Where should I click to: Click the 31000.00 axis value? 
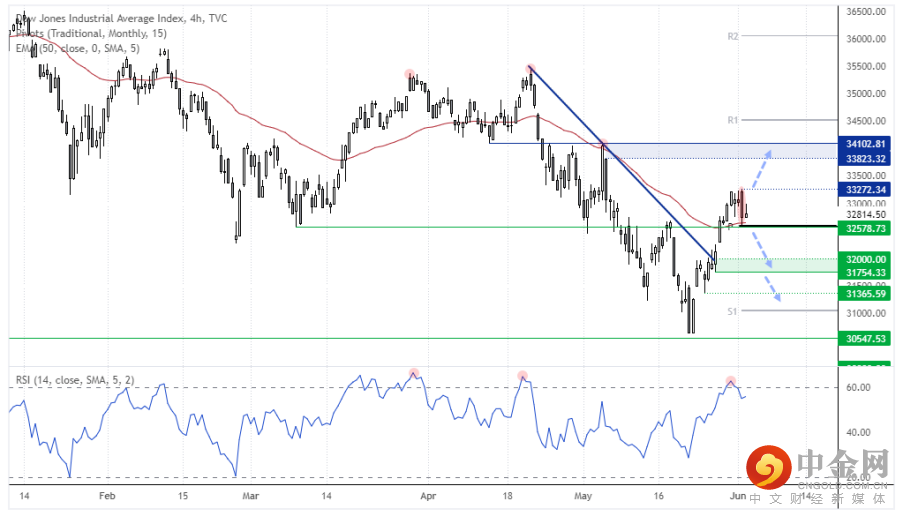coord(866,313)
